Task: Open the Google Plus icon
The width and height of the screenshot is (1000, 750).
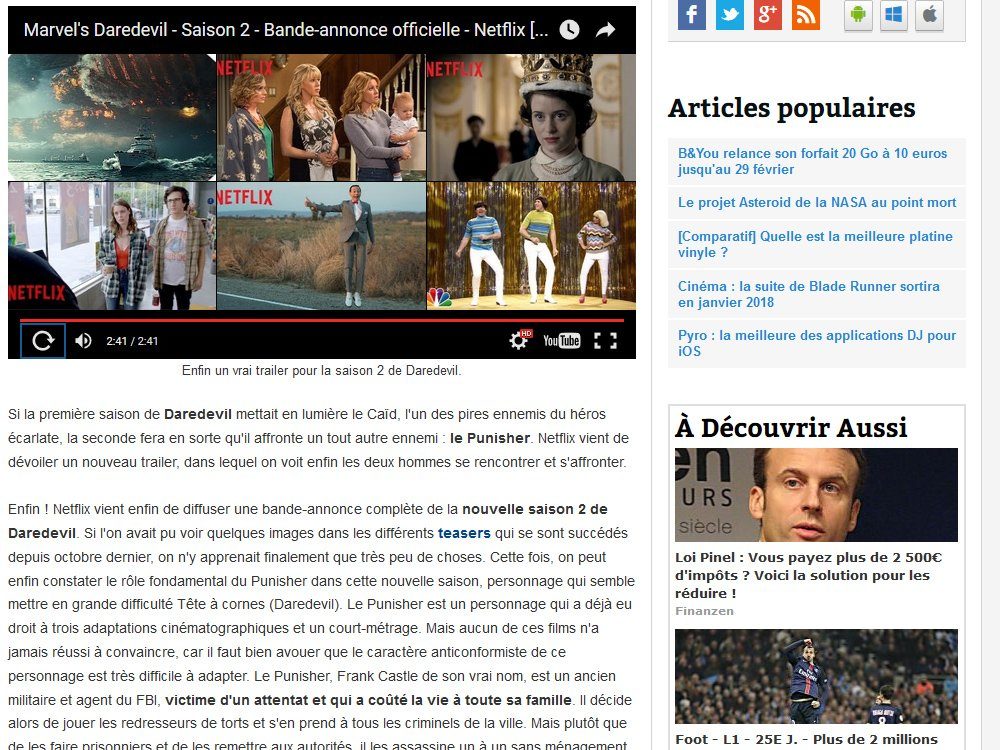Action: (768, 14)
